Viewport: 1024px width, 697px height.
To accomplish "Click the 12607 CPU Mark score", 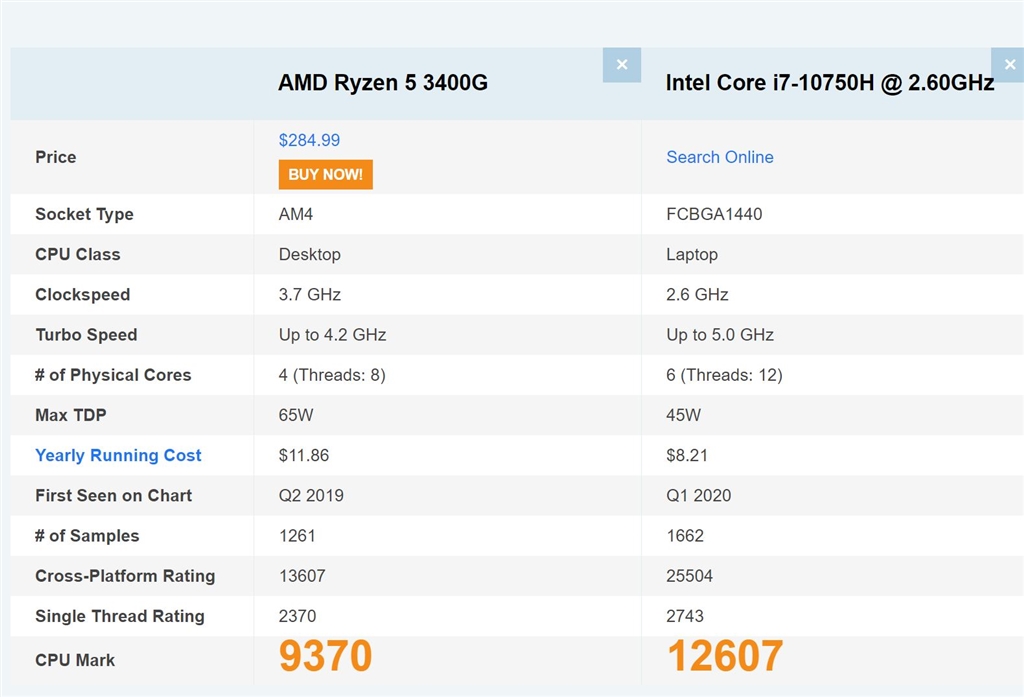I will coord(725,657).
